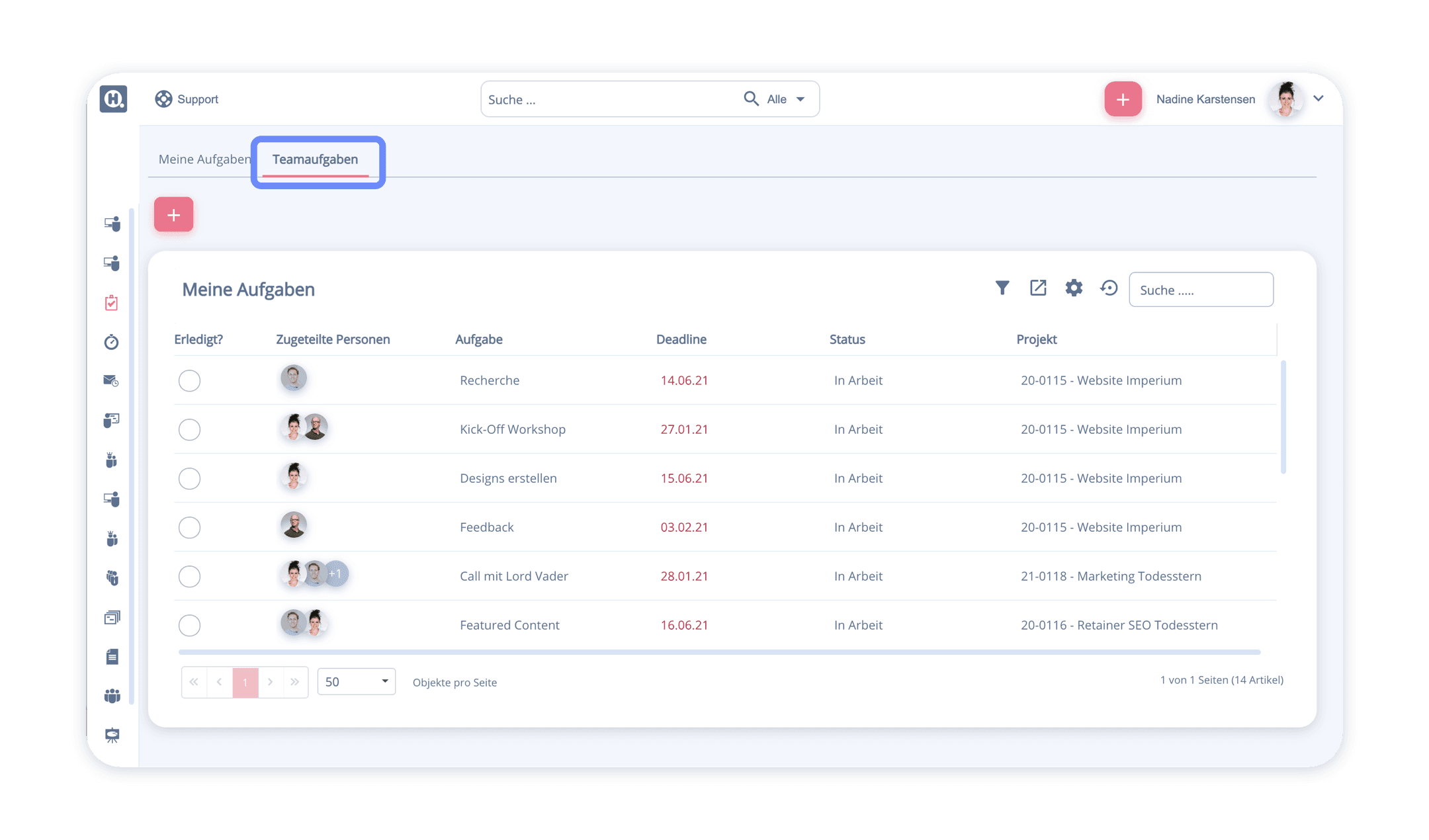Screen dimensions: 1429x840
Task: Click the Support lifebuoy icon
Action: point(163,99)
